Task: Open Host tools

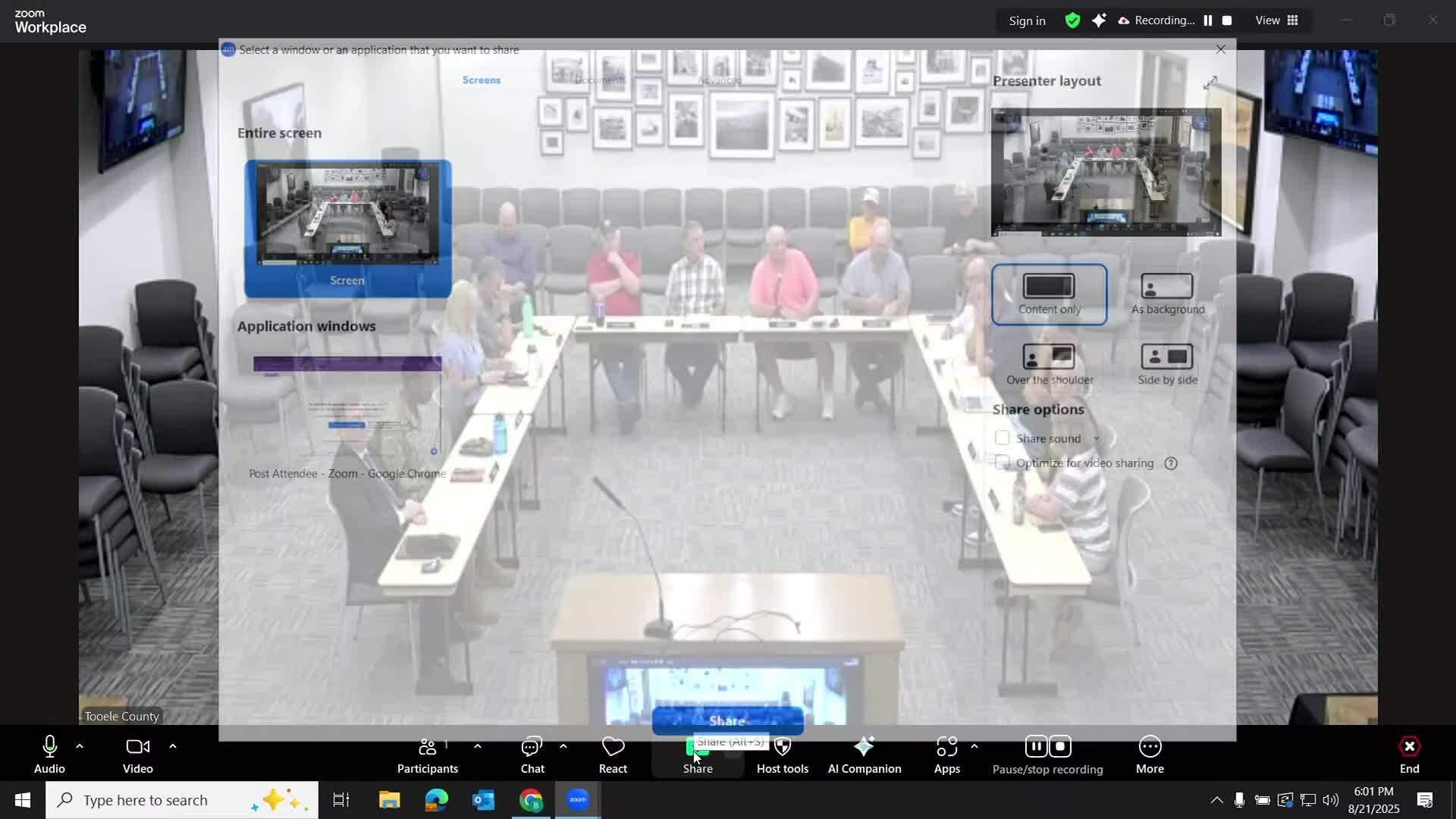Action: tap(782, 752)
